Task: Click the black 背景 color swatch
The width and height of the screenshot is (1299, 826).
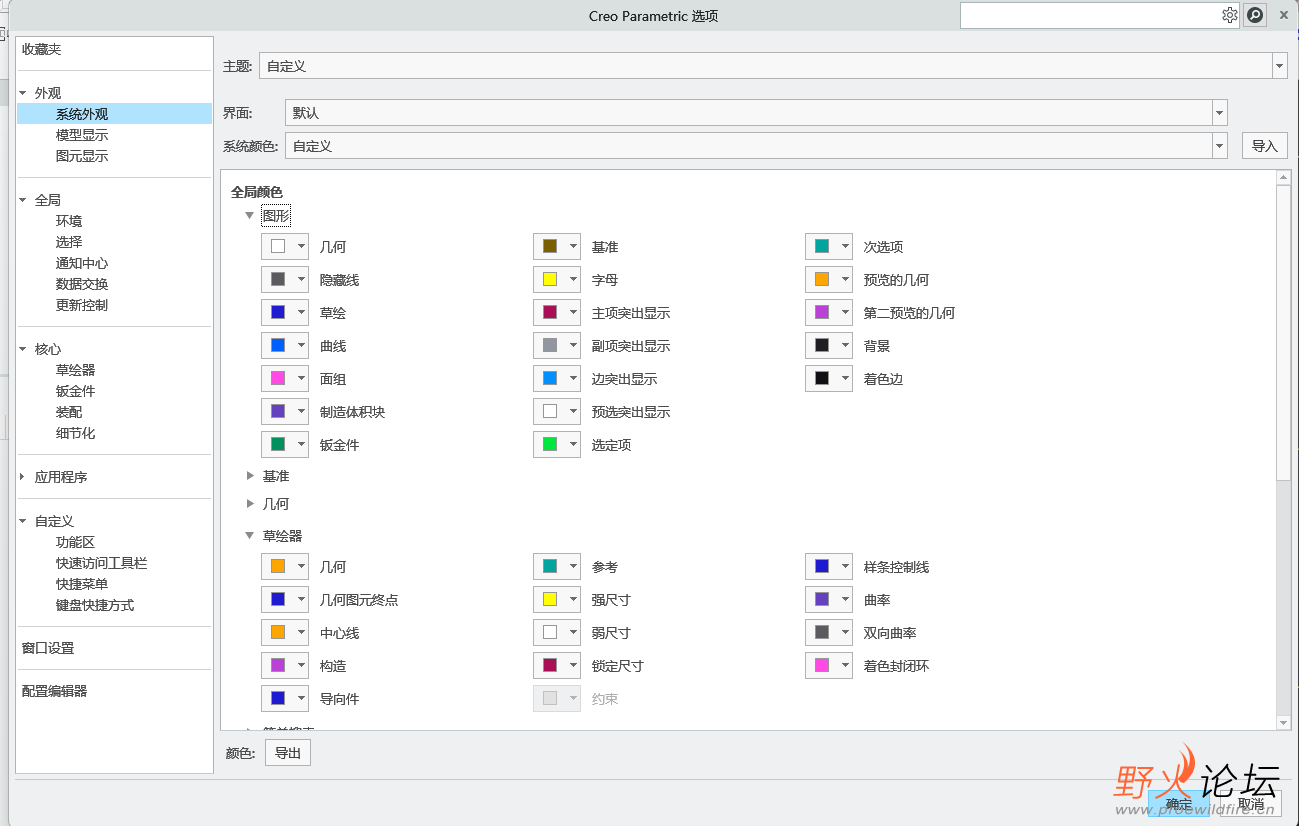Action: (x=822, y=345)
